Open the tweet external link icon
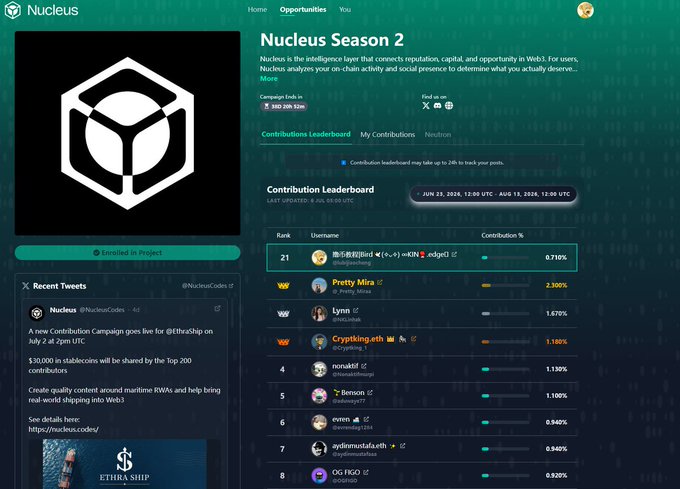This screenshot has width=680, height=489. click(217, 308)
